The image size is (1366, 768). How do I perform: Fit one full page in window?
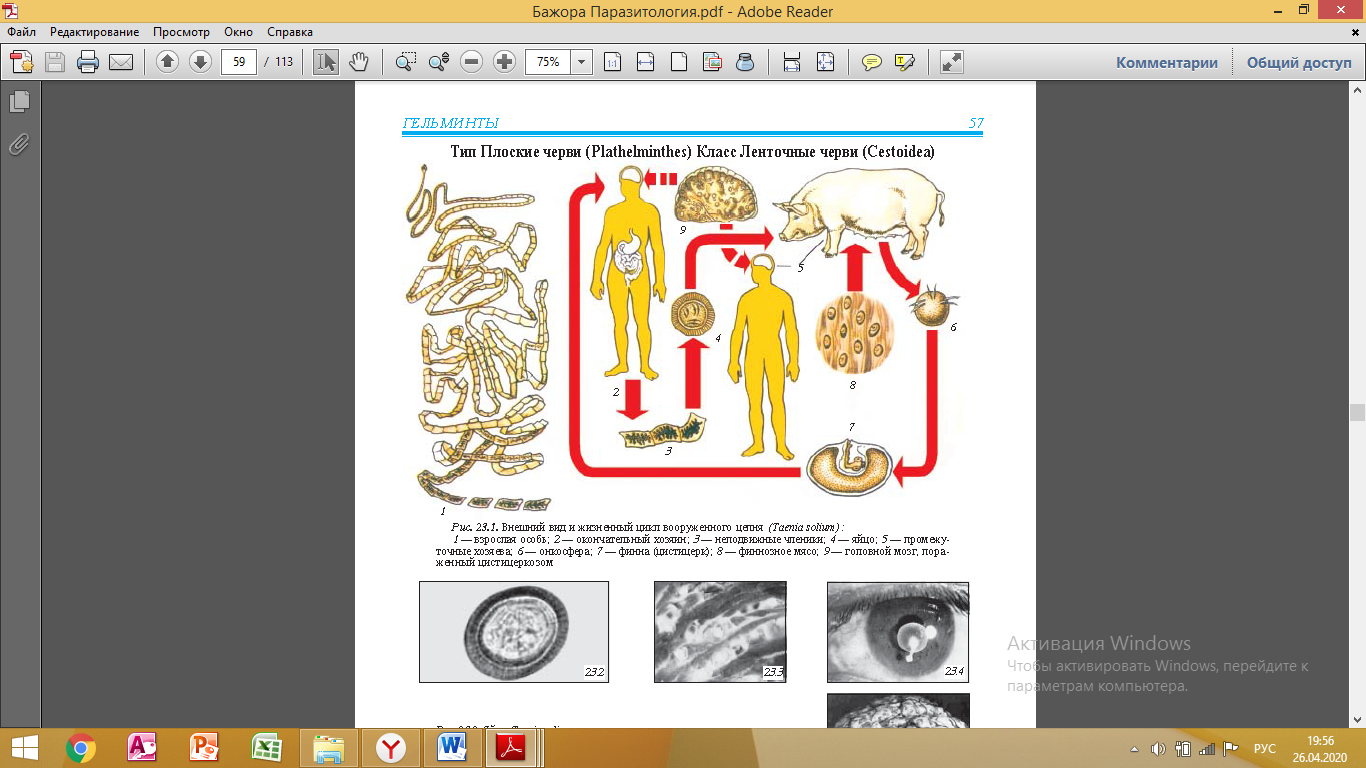[679, 62]
